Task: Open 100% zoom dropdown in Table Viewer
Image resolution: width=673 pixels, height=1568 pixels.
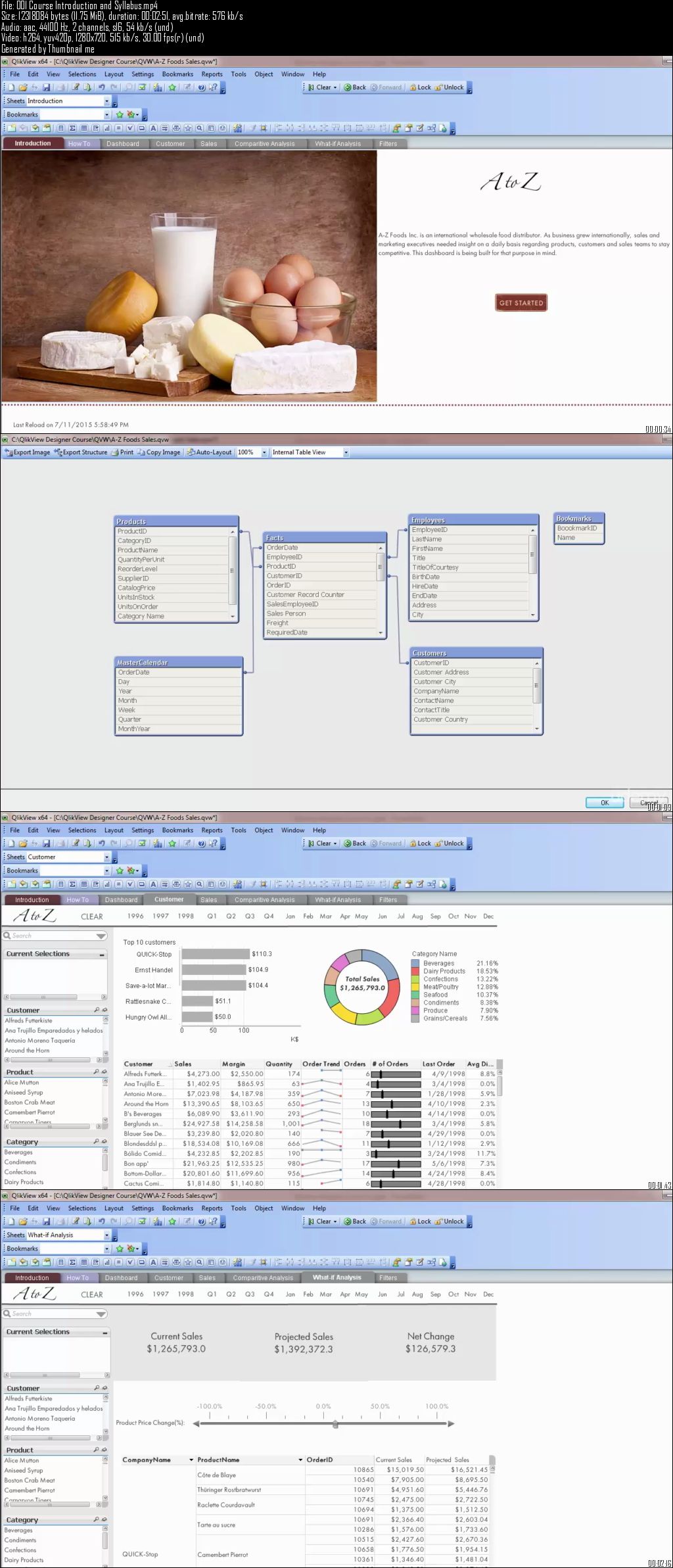Action: pos(265,452)
